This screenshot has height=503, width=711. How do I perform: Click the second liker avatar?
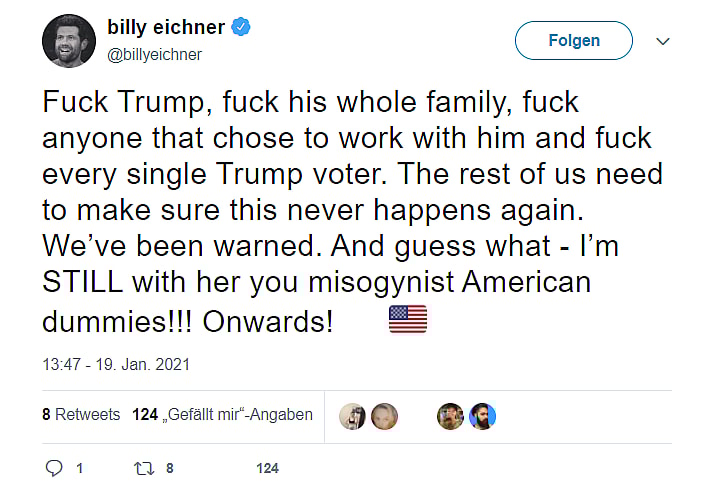click(385, 416)
